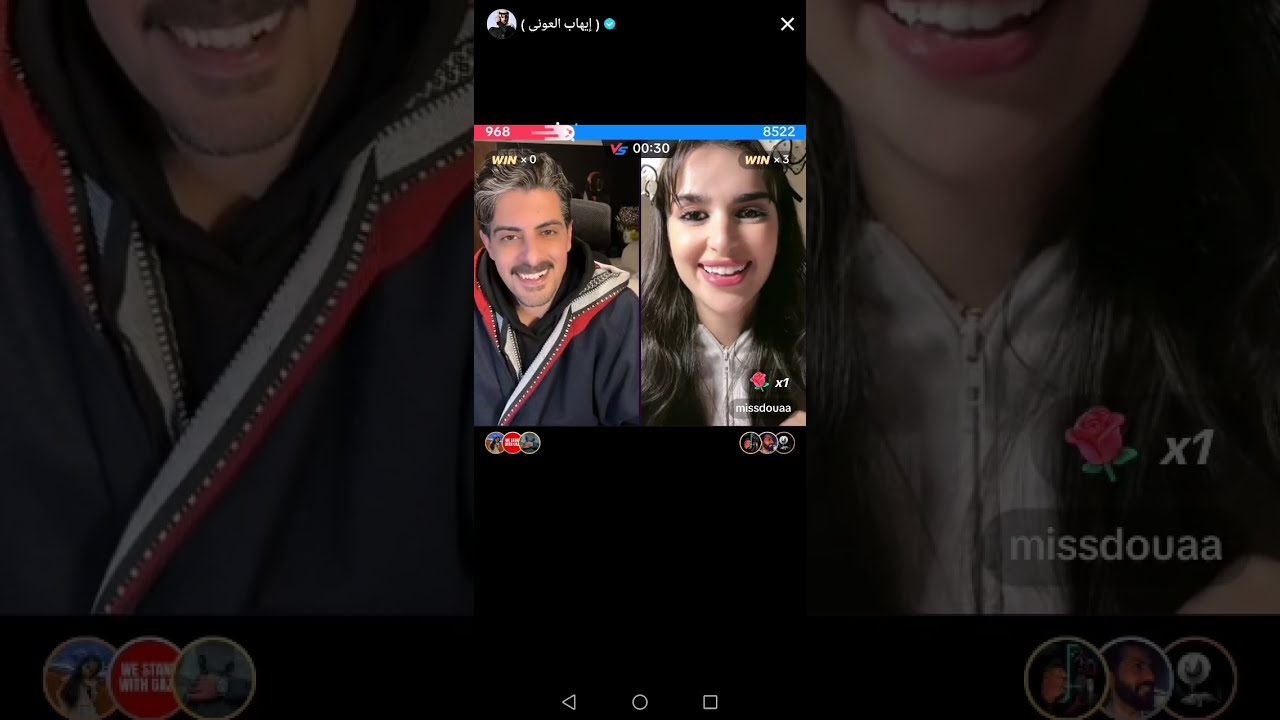Click the 00:30 battle timer
The image size is (1280, 720).
(651, 149)
